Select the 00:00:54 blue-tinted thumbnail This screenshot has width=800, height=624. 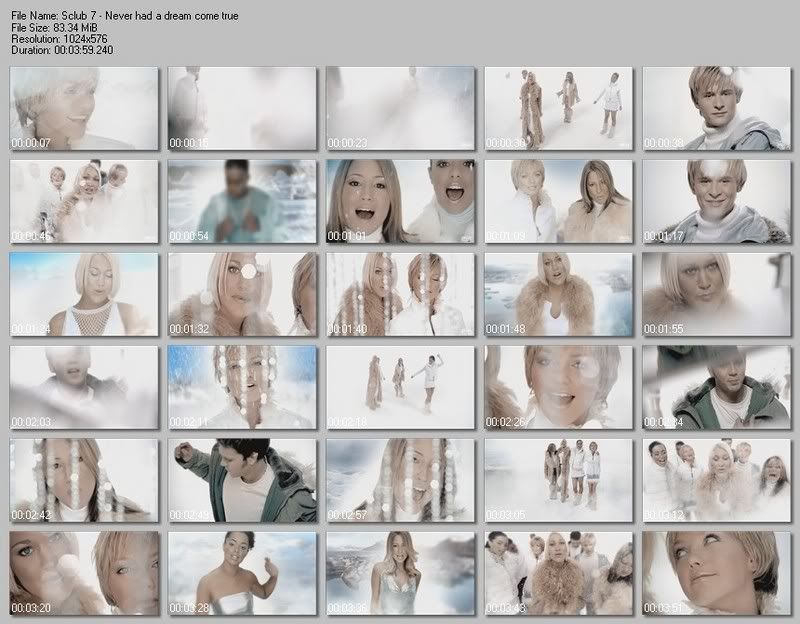coord(242,202)
